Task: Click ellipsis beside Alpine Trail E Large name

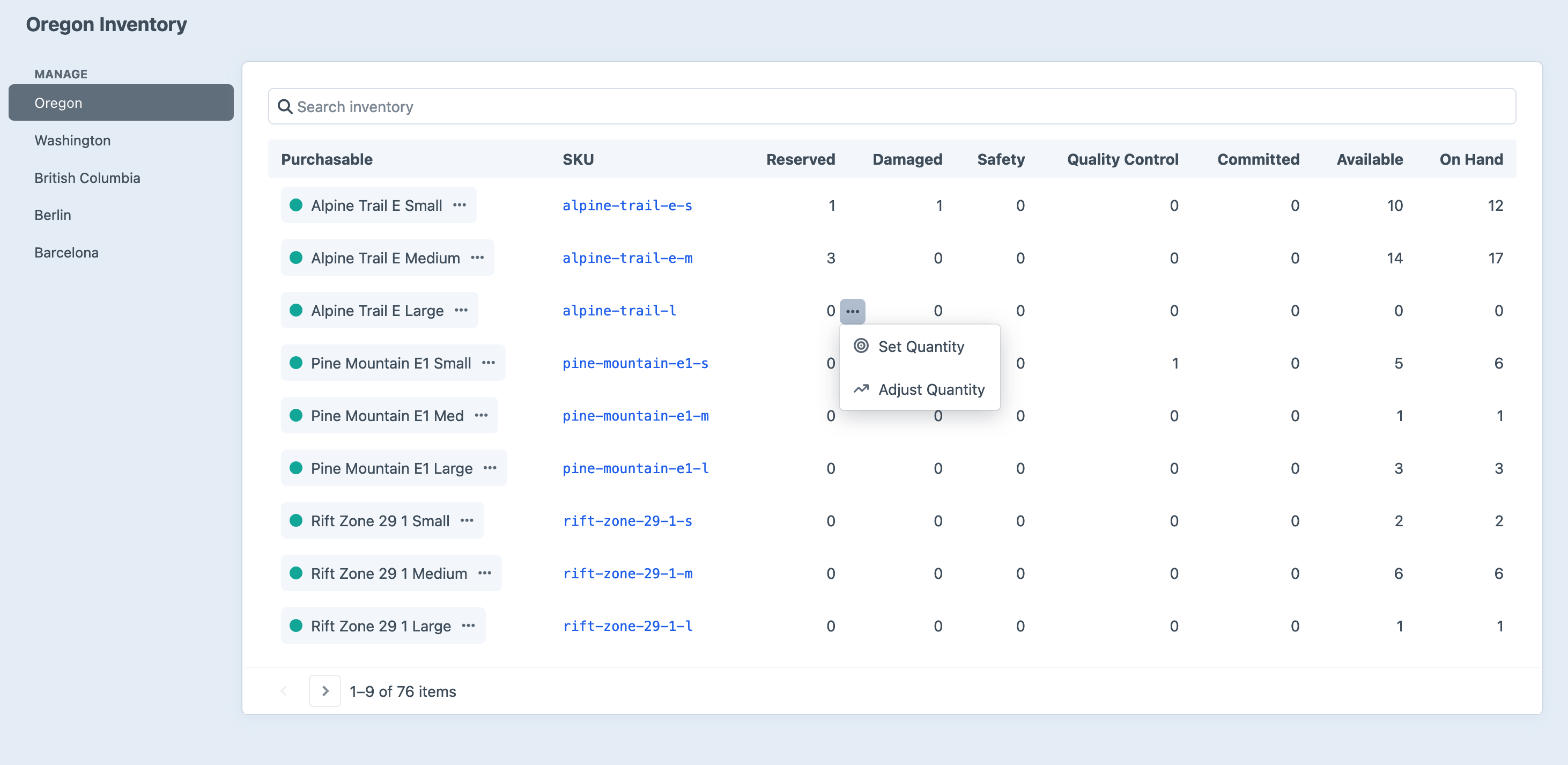Action: pyautogui.click(x=461, y=311)
